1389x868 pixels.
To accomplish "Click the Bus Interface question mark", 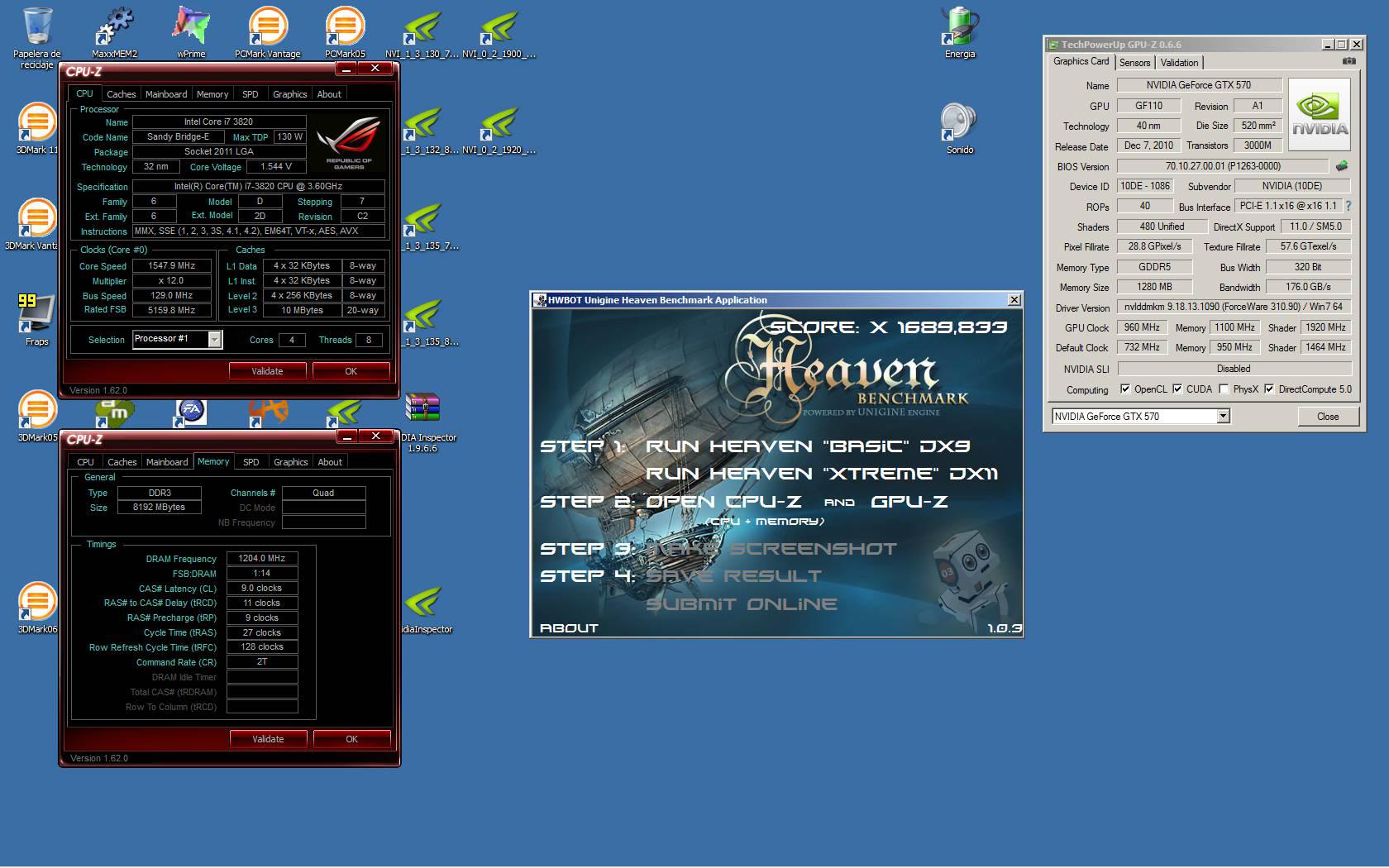I will [x=1348, y=206].
